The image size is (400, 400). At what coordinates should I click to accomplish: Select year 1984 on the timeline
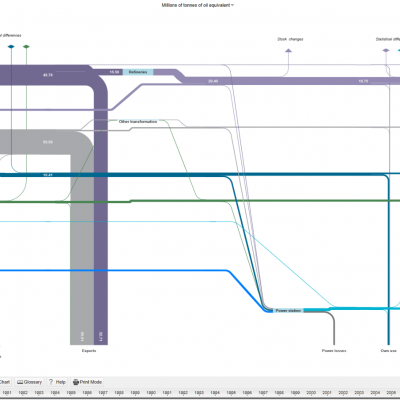55,393
